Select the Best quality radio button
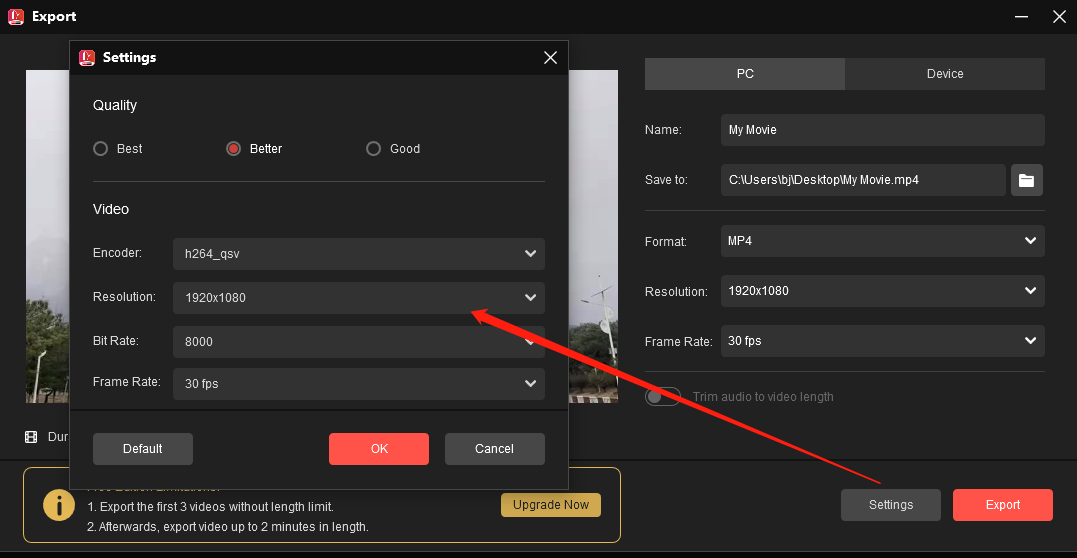Screen dimensions: 1077x558 click(100, 148)
